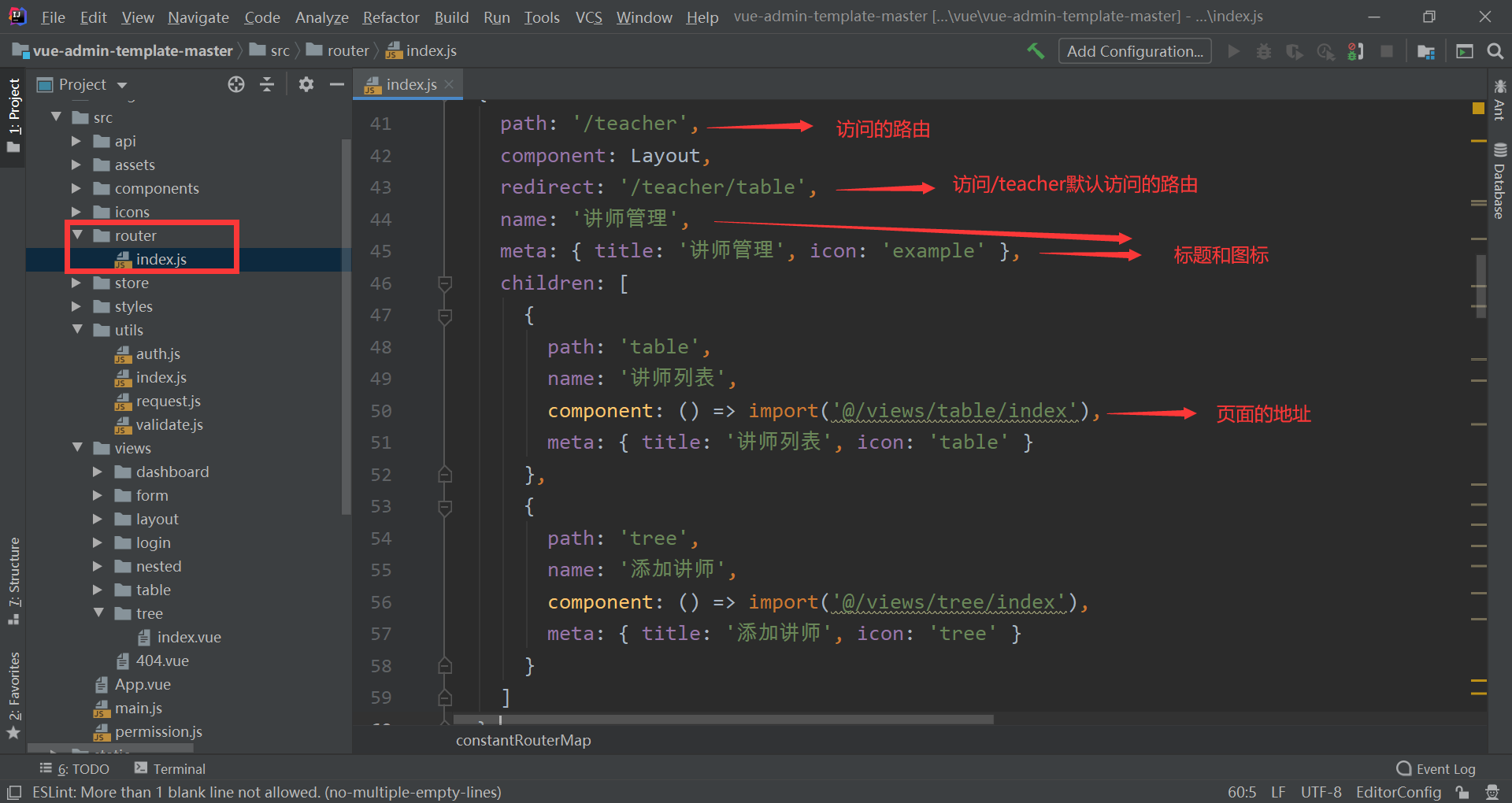Image resolution: width=1512 pixels, height=803 pixels.
Task: Hide the Project panel with minus icon
Action: click(337, 84)
